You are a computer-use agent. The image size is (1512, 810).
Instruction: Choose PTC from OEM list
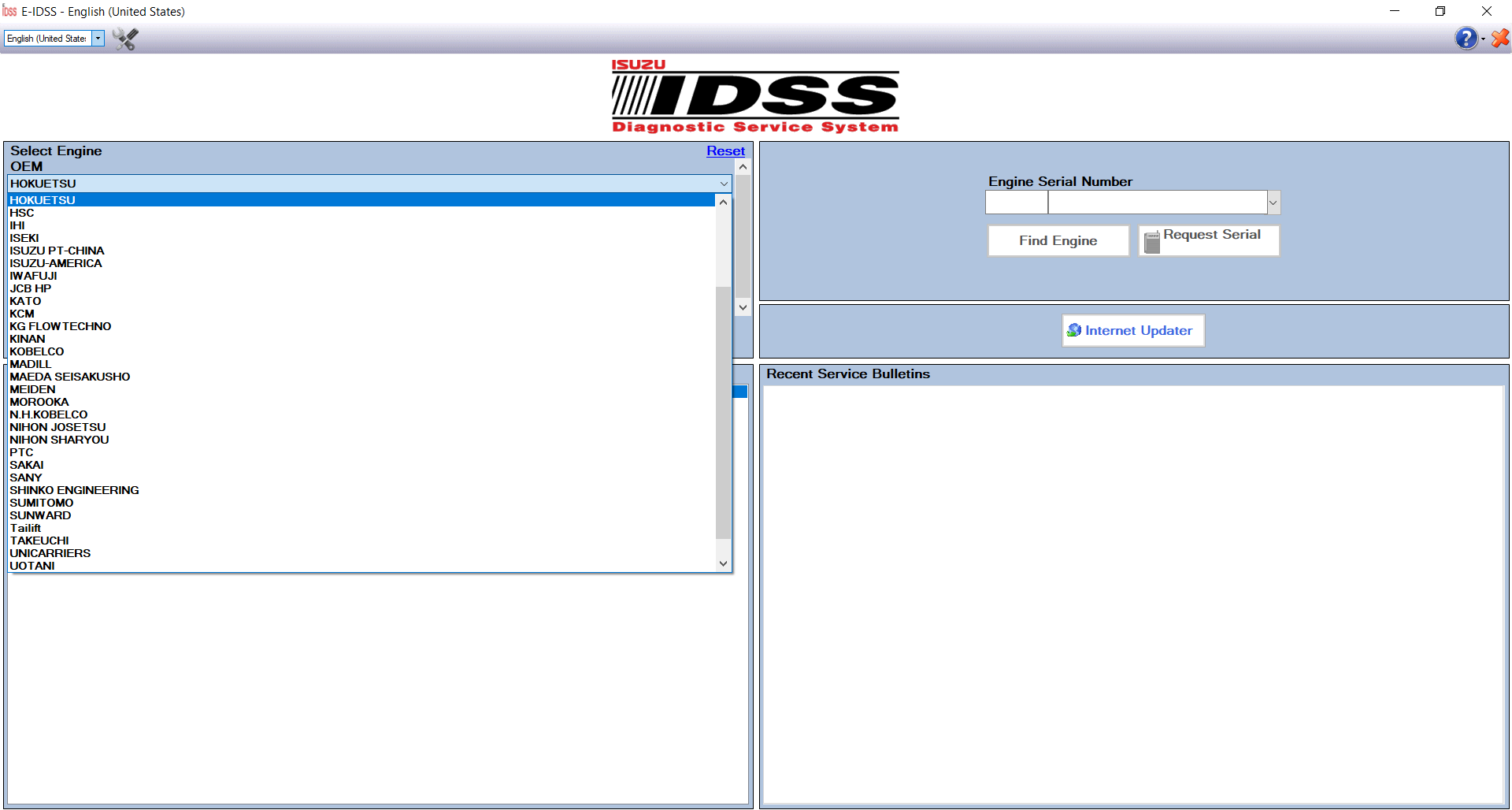pyautogui.click(x=361, y=452)
